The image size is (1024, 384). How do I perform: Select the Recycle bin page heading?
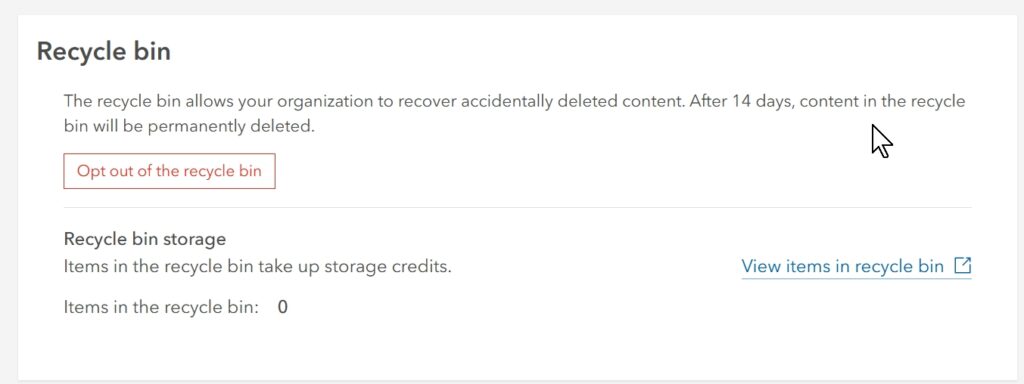104,51
